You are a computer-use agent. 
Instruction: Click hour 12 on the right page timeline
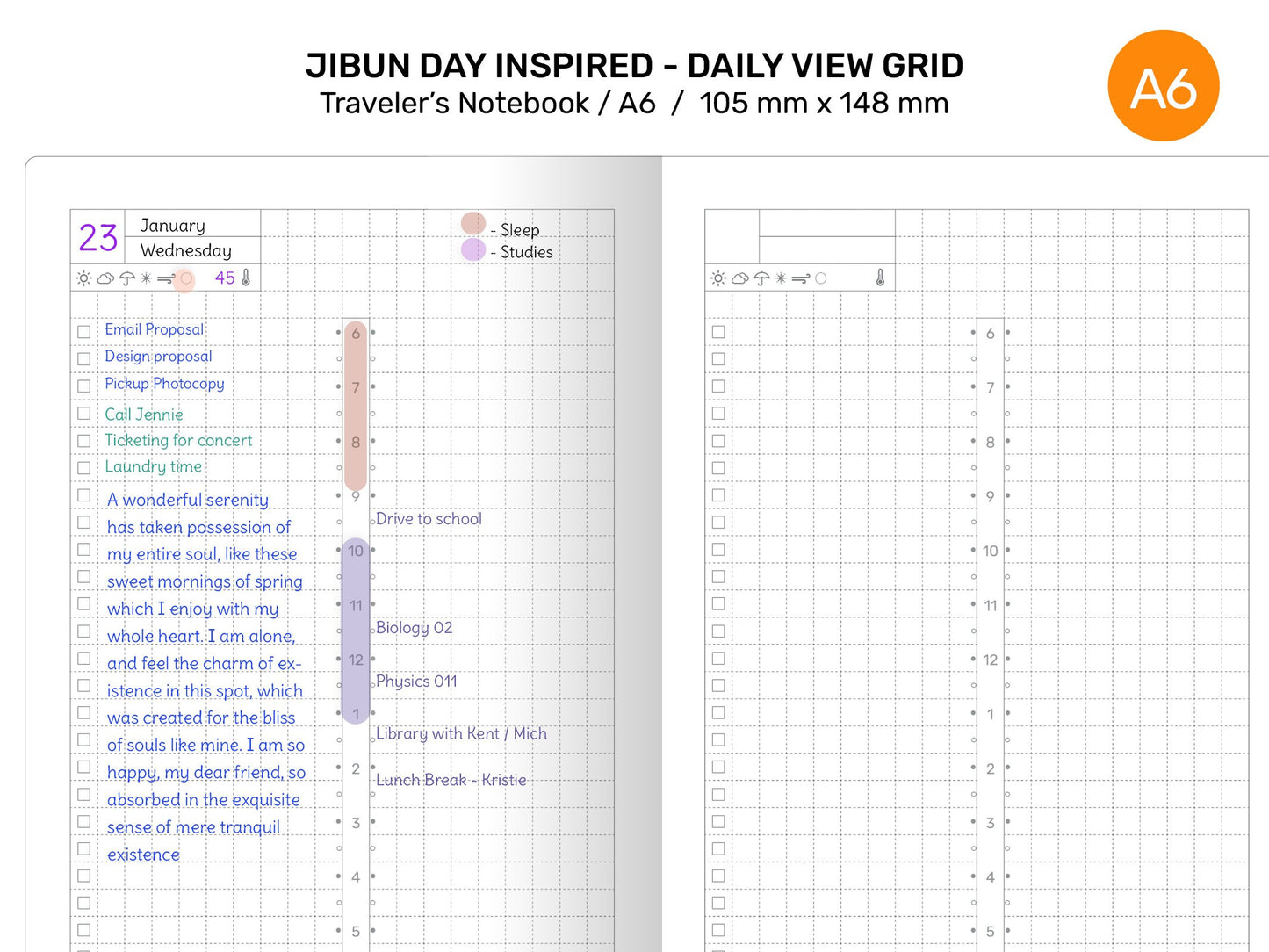(x=991, y=660)
